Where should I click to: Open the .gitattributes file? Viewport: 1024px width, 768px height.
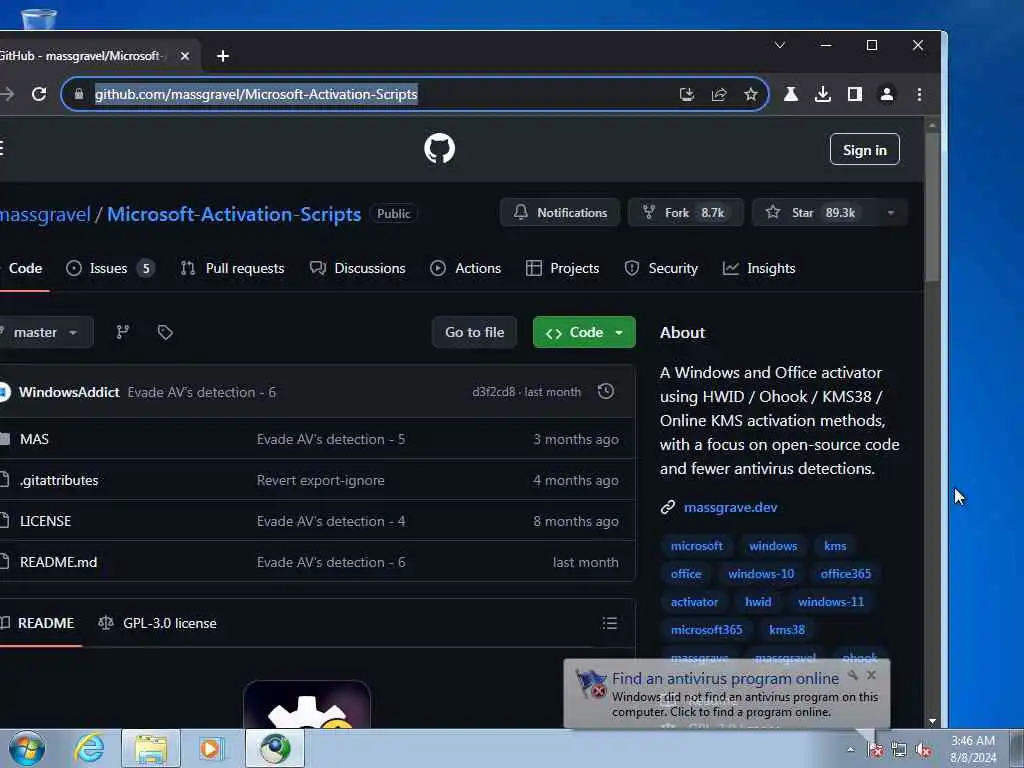click(59, 480)
